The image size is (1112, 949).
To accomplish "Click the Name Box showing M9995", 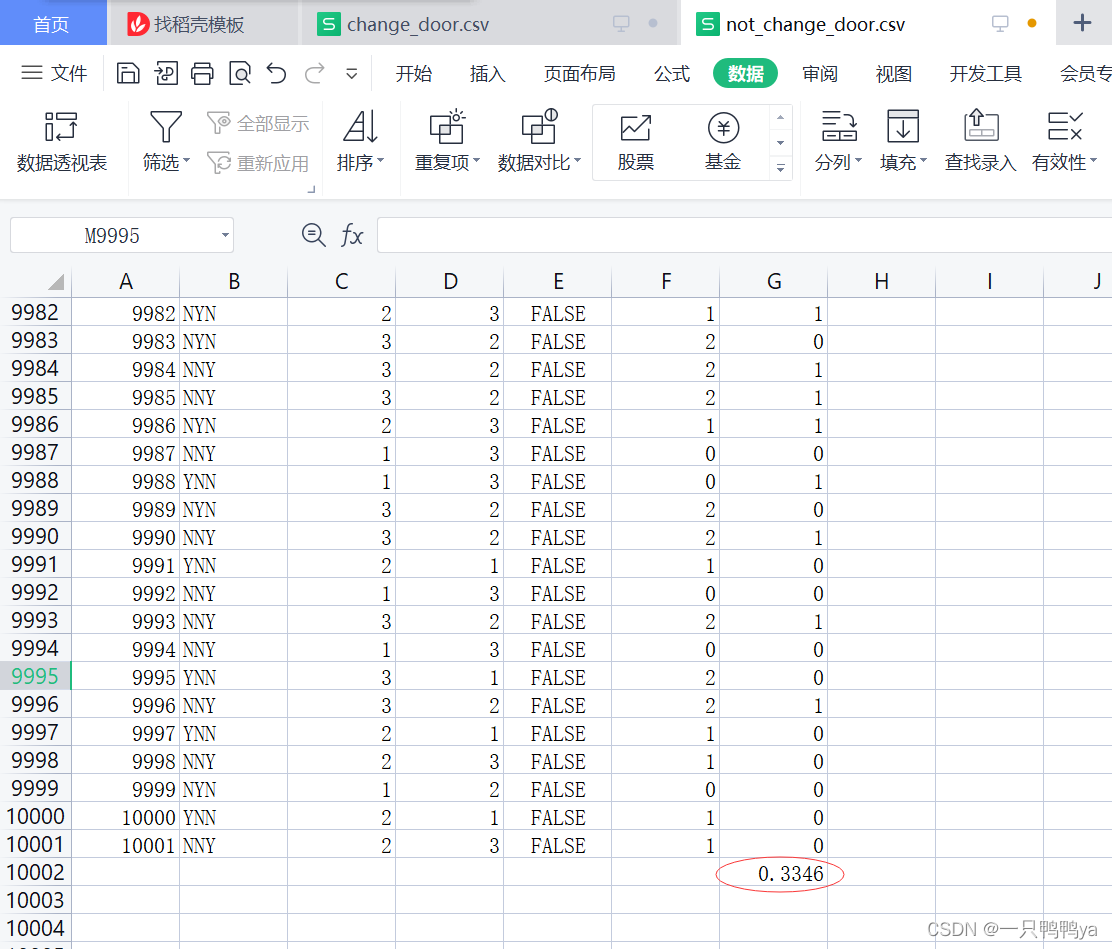I will click(112, 235).
